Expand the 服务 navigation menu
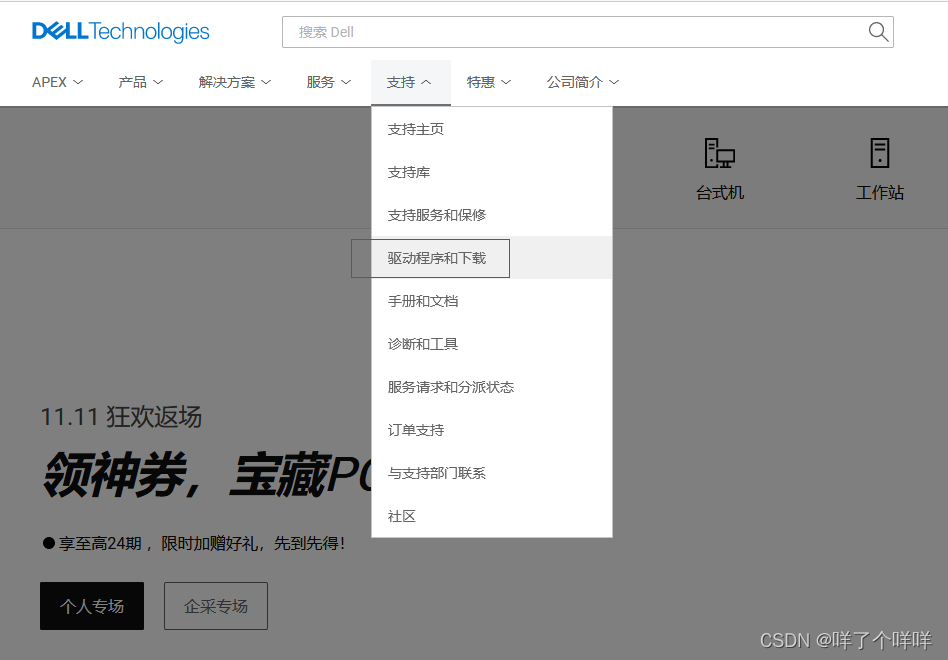This screenshot has height=660, width=948. pyautogui.click(x=328, y=82)
